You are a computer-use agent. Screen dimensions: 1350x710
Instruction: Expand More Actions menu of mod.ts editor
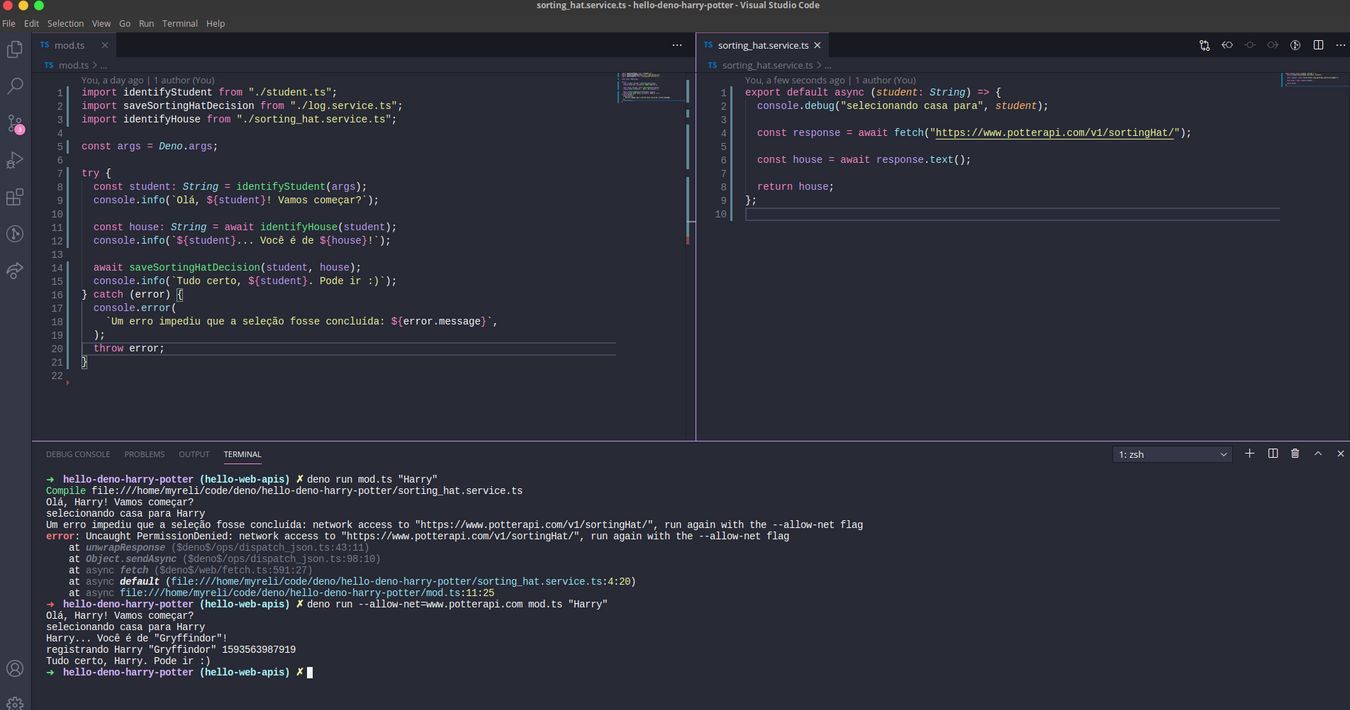[677, 45]
